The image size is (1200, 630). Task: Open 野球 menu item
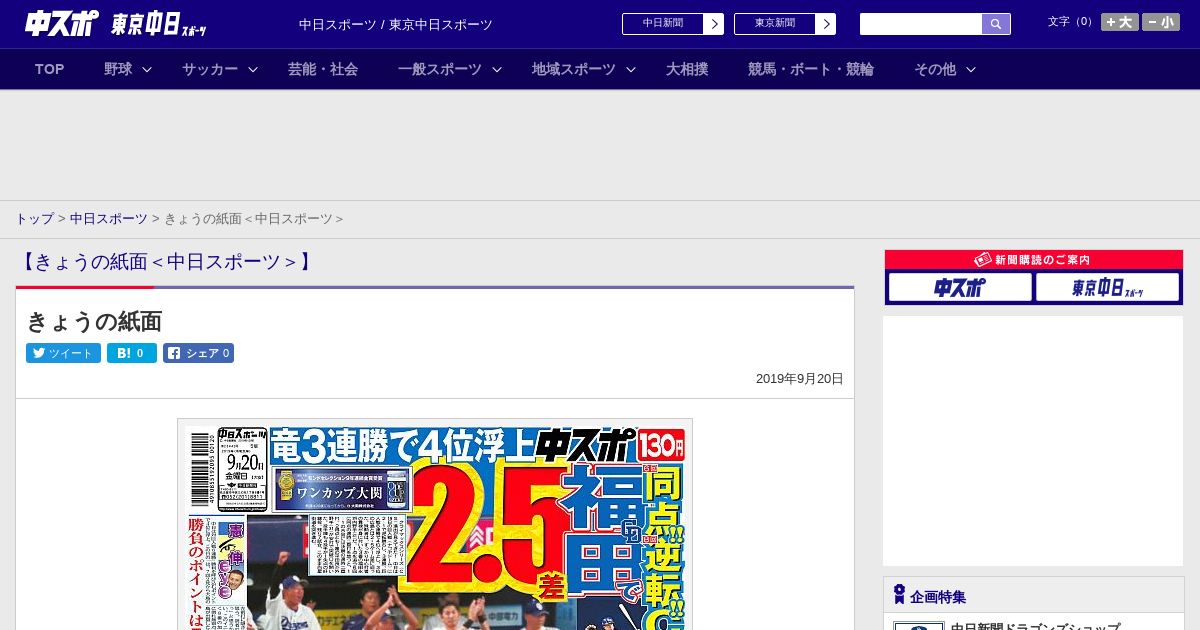click(118, 69)
